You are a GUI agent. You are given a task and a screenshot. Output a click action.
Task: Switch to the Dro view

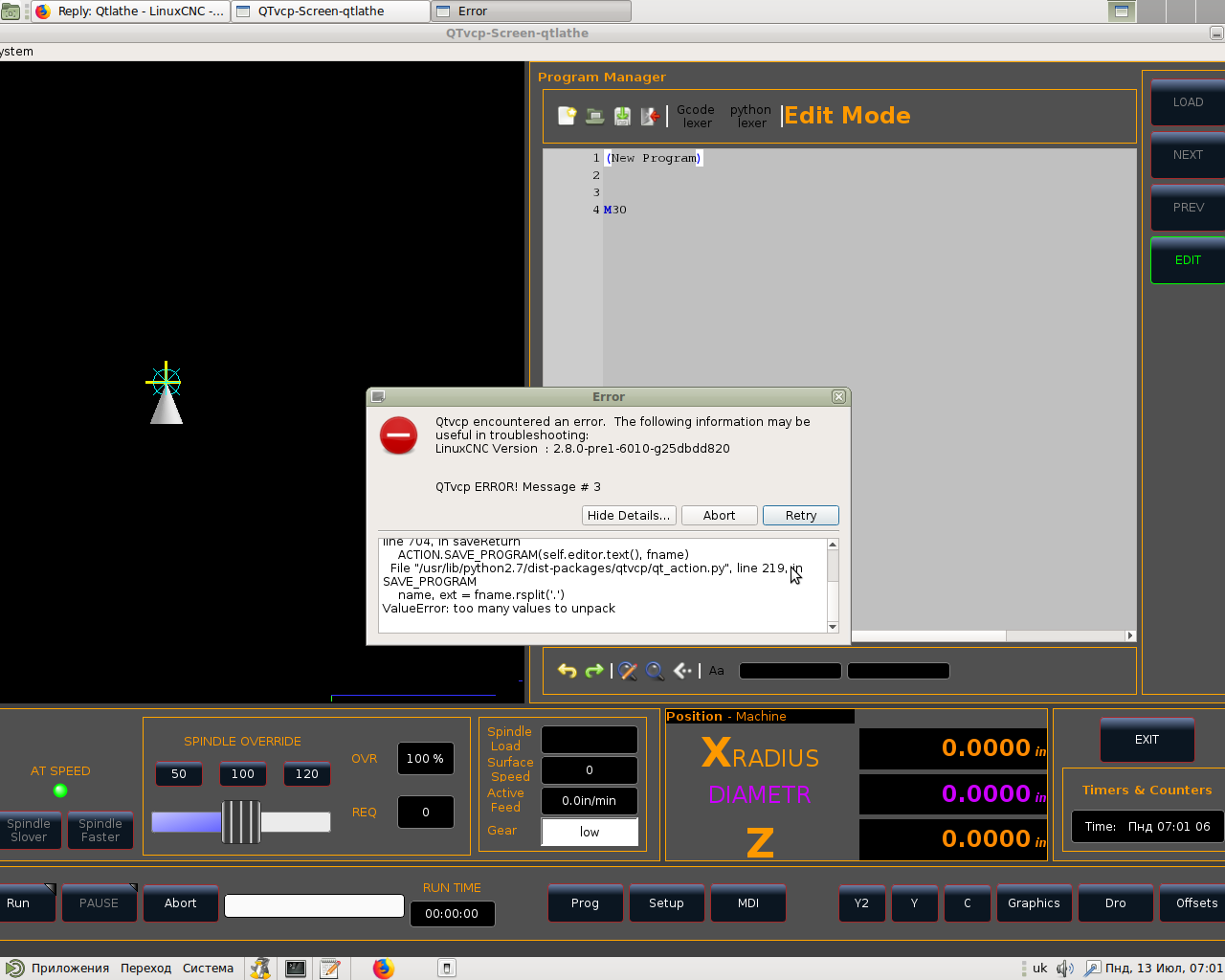pos(1116,903)
